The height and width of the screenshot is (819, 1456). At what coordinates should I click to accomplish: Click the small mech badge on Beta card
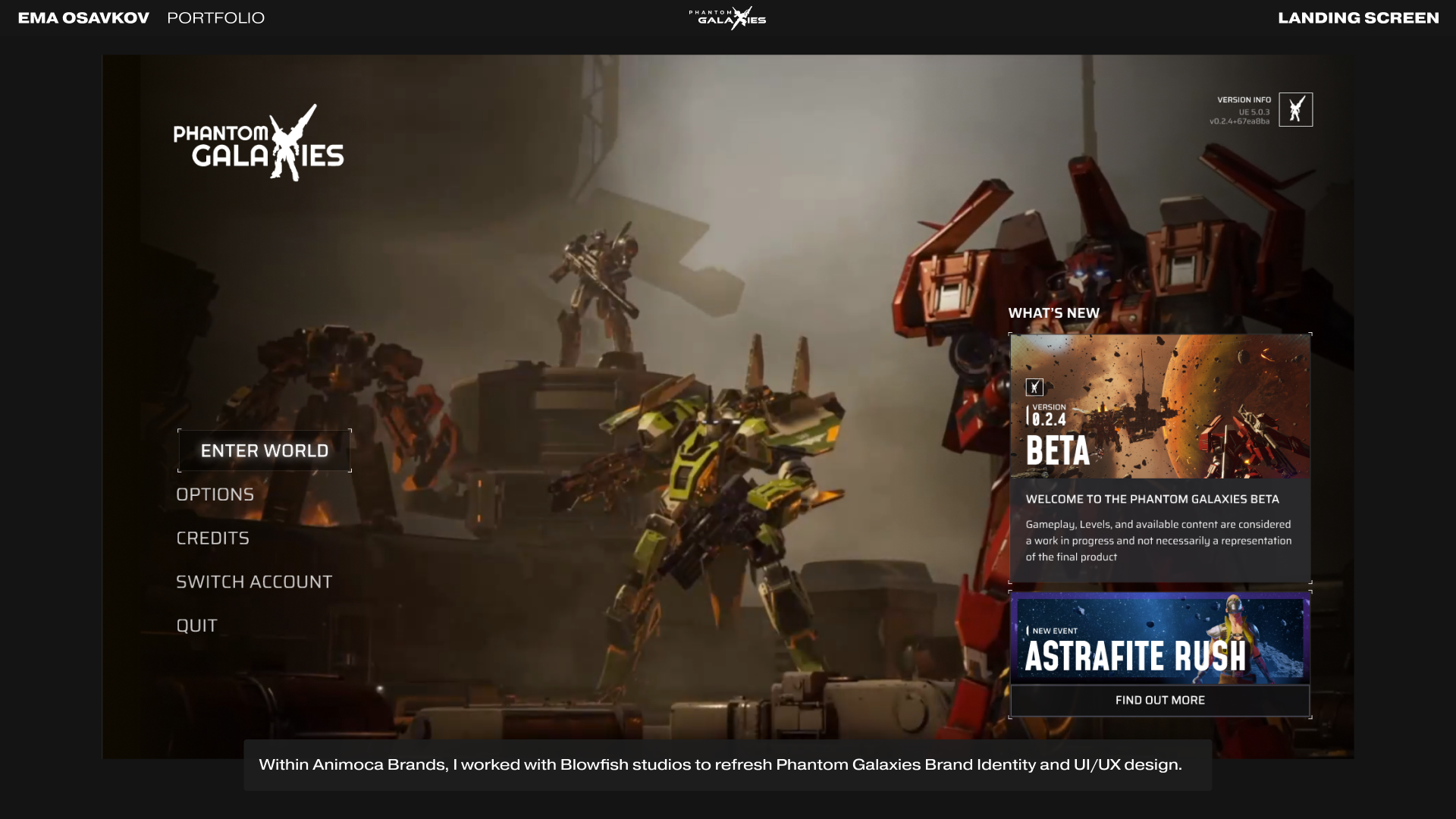coord(1034,388)
